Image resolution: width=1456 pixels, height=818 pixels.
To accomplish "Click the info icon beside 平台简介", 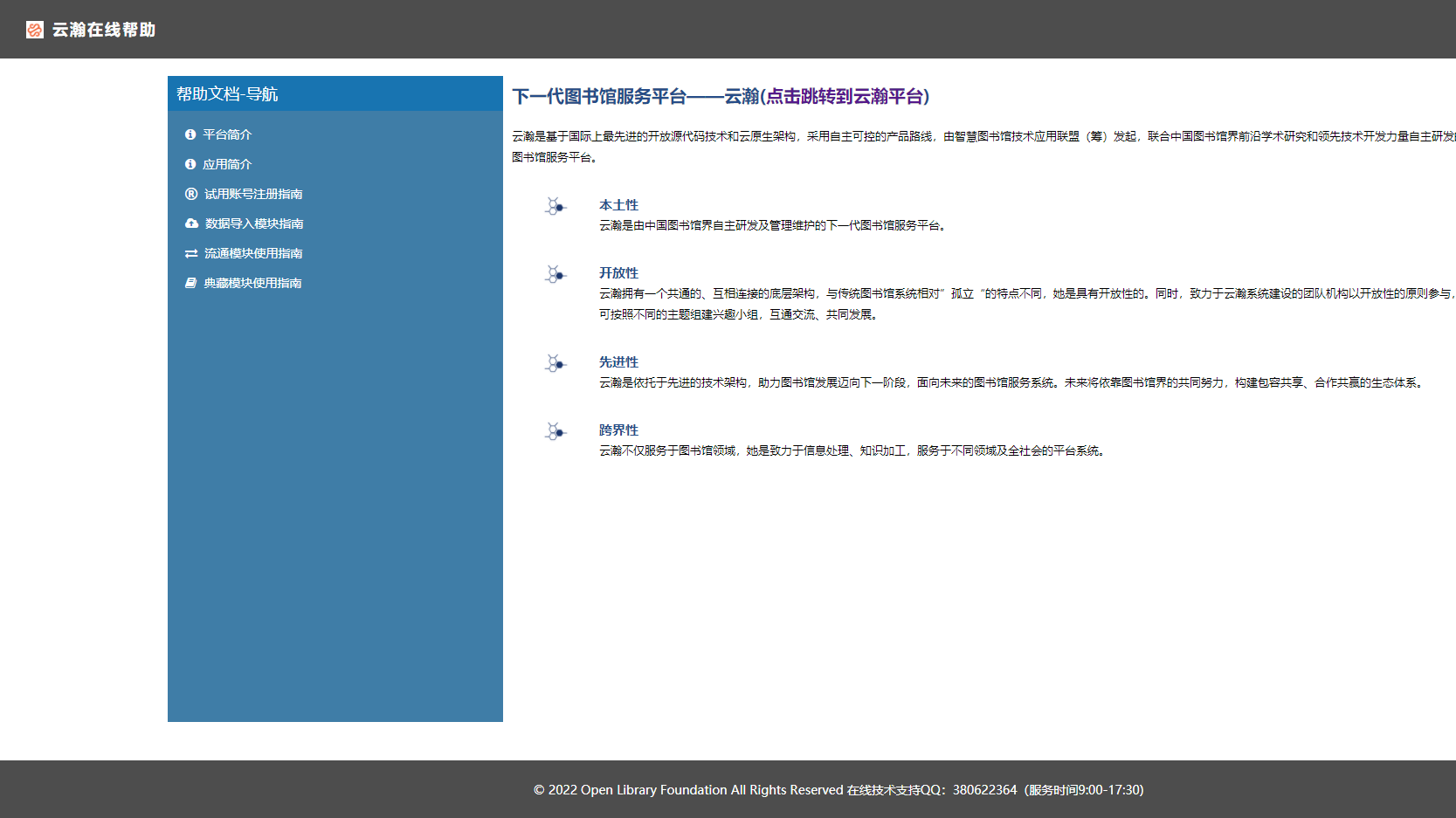I will tap(190, 134).
